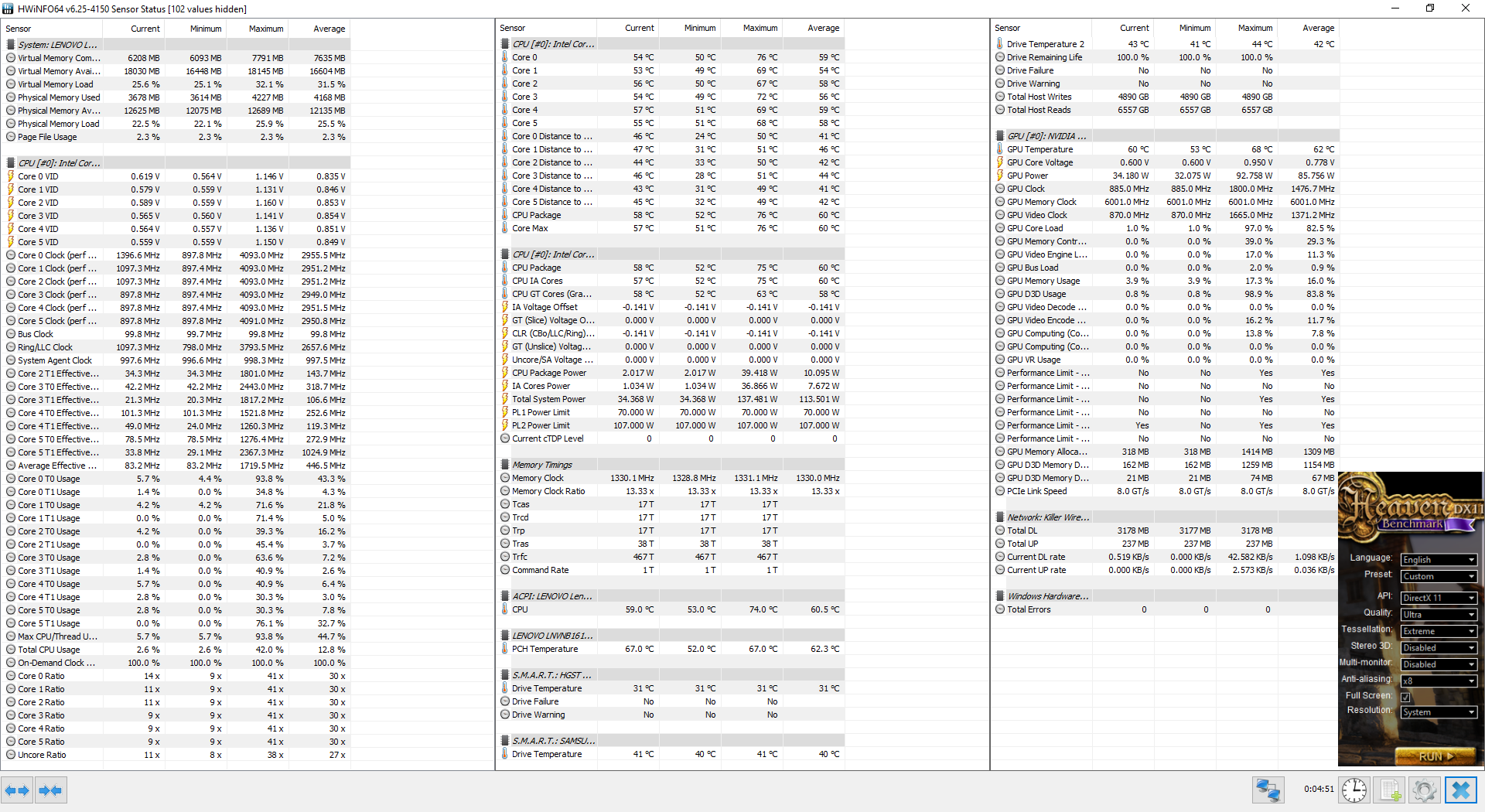Start logging with the sheet plus icon
This screenshot has height=812, width=1485.
1390,790
